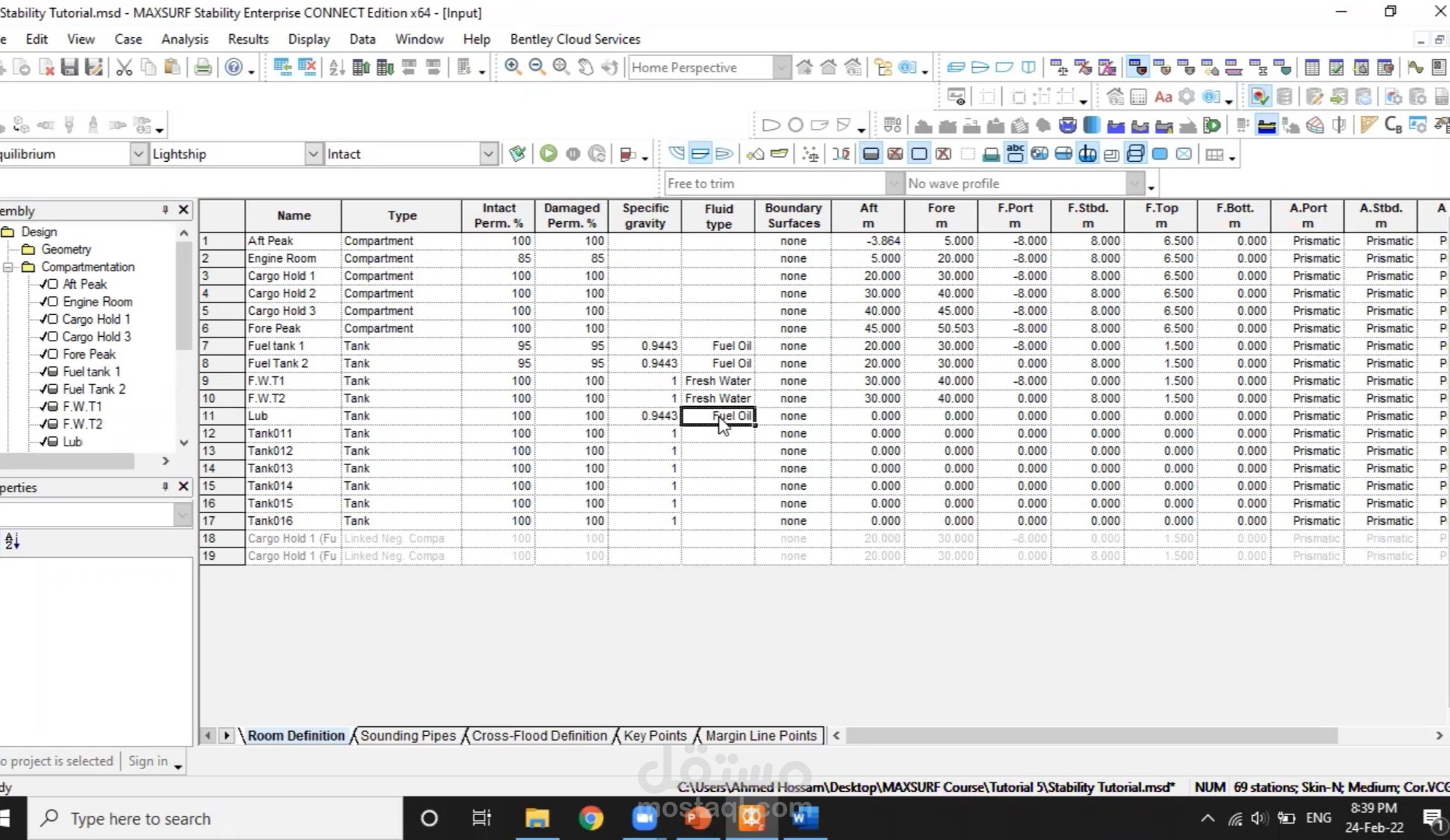Toggle the F.W.T1 visibility checkmark
This screenshot has width=1450, height=840.
44,407
